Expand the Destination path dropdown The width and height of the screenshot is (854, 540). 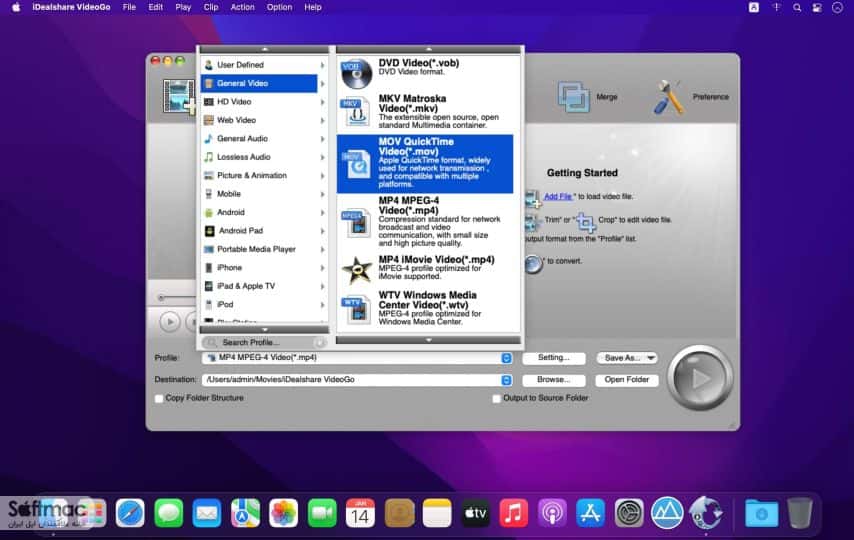[506, 380]
